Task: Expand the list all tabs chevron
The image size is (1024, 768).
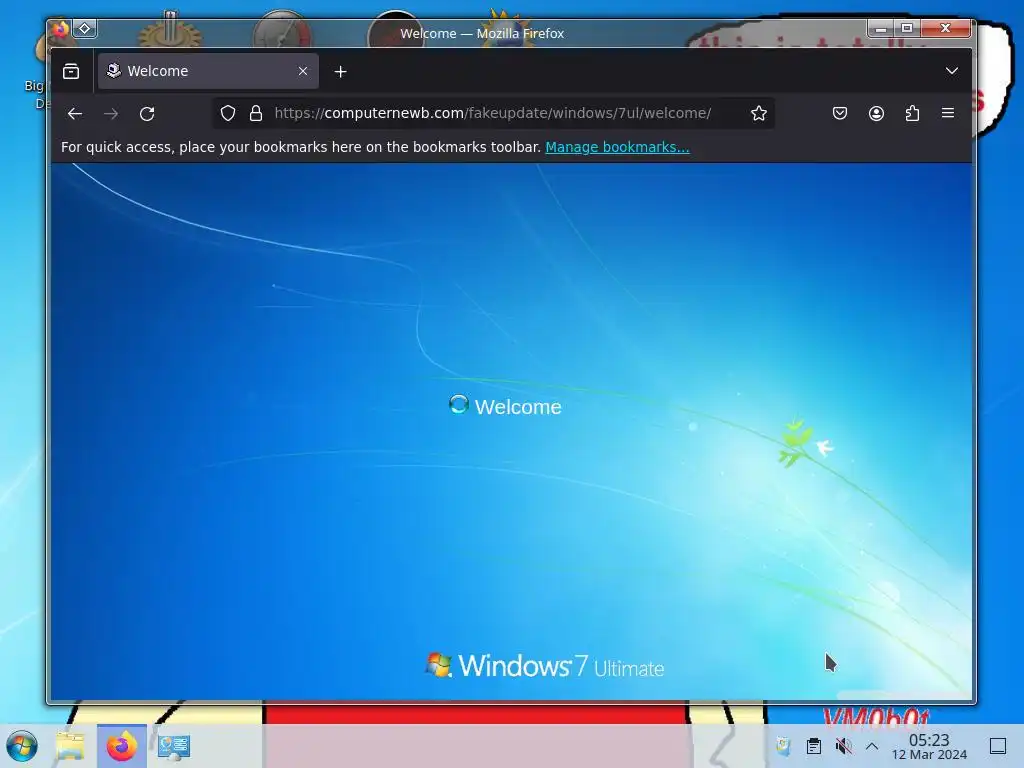Action: [952, 71]
